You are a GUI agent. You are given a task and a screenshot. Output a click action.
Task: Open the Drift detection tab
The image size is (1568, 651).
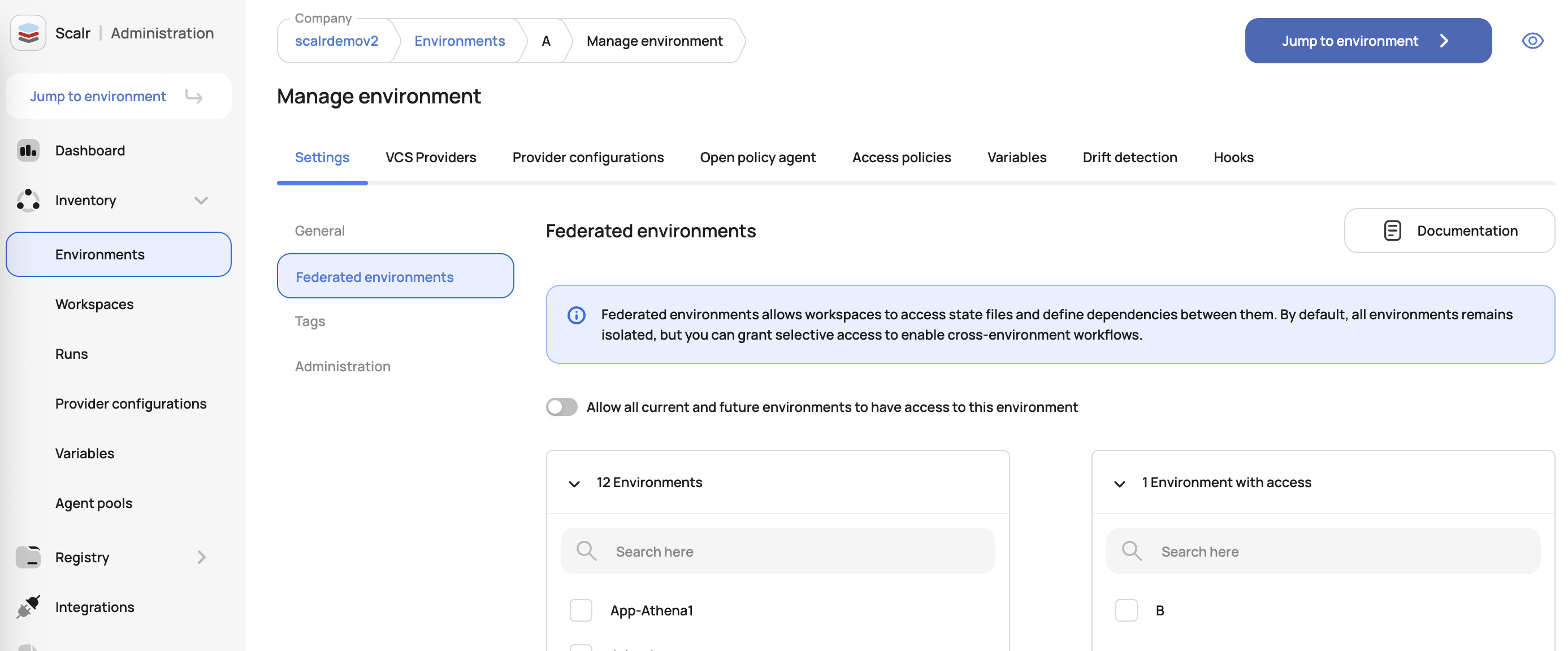click(x=1129, y=158)
